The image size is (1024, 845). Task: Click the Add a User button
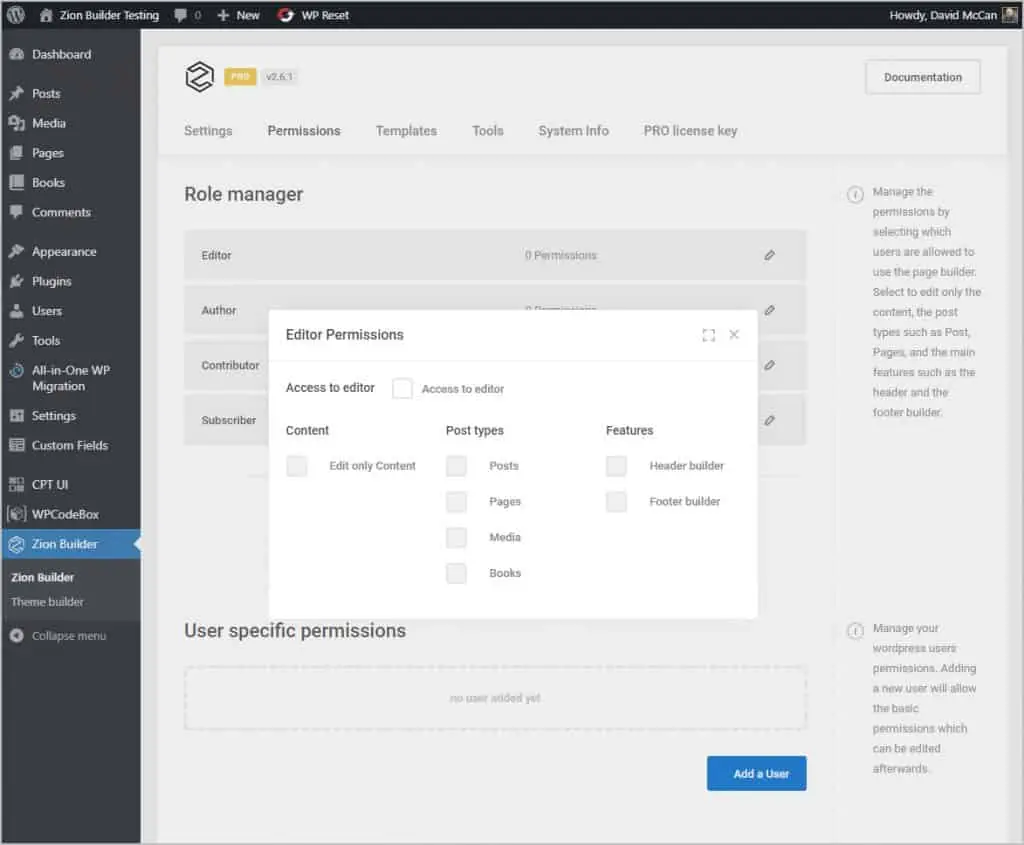[756, 773]
